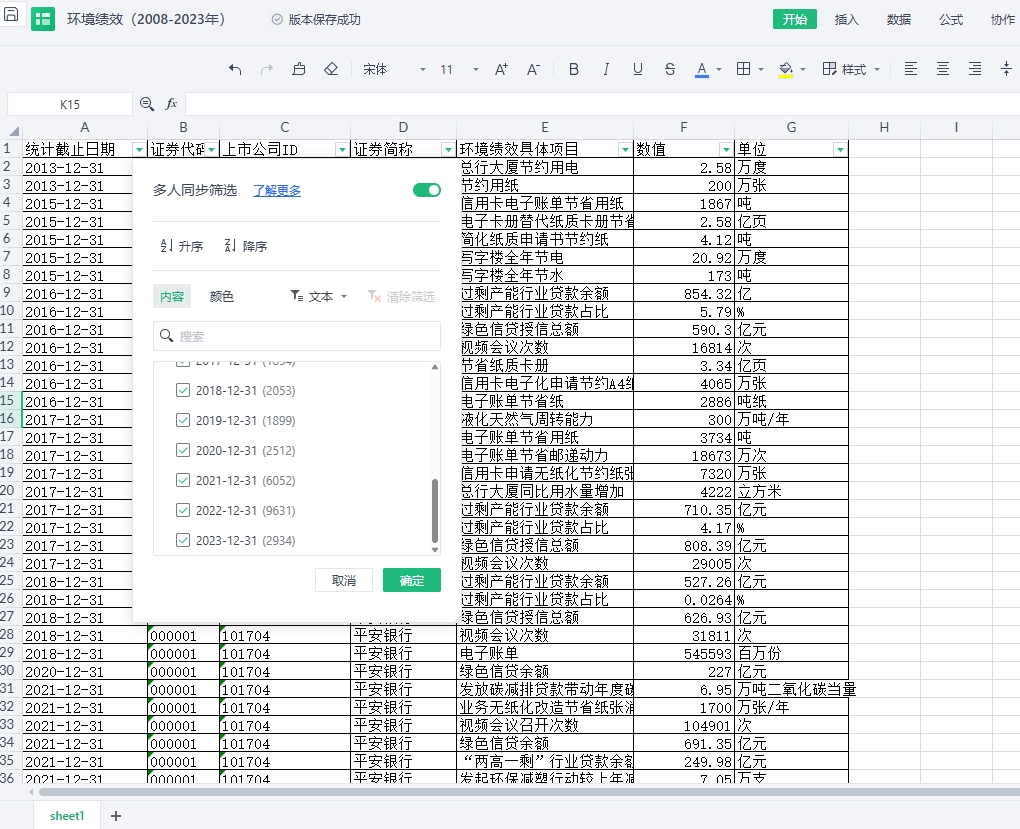Click the 清除筛选 button
The height and width of the screenshot is (829, 1020).
pyautogui.click(x=401, y=297)
